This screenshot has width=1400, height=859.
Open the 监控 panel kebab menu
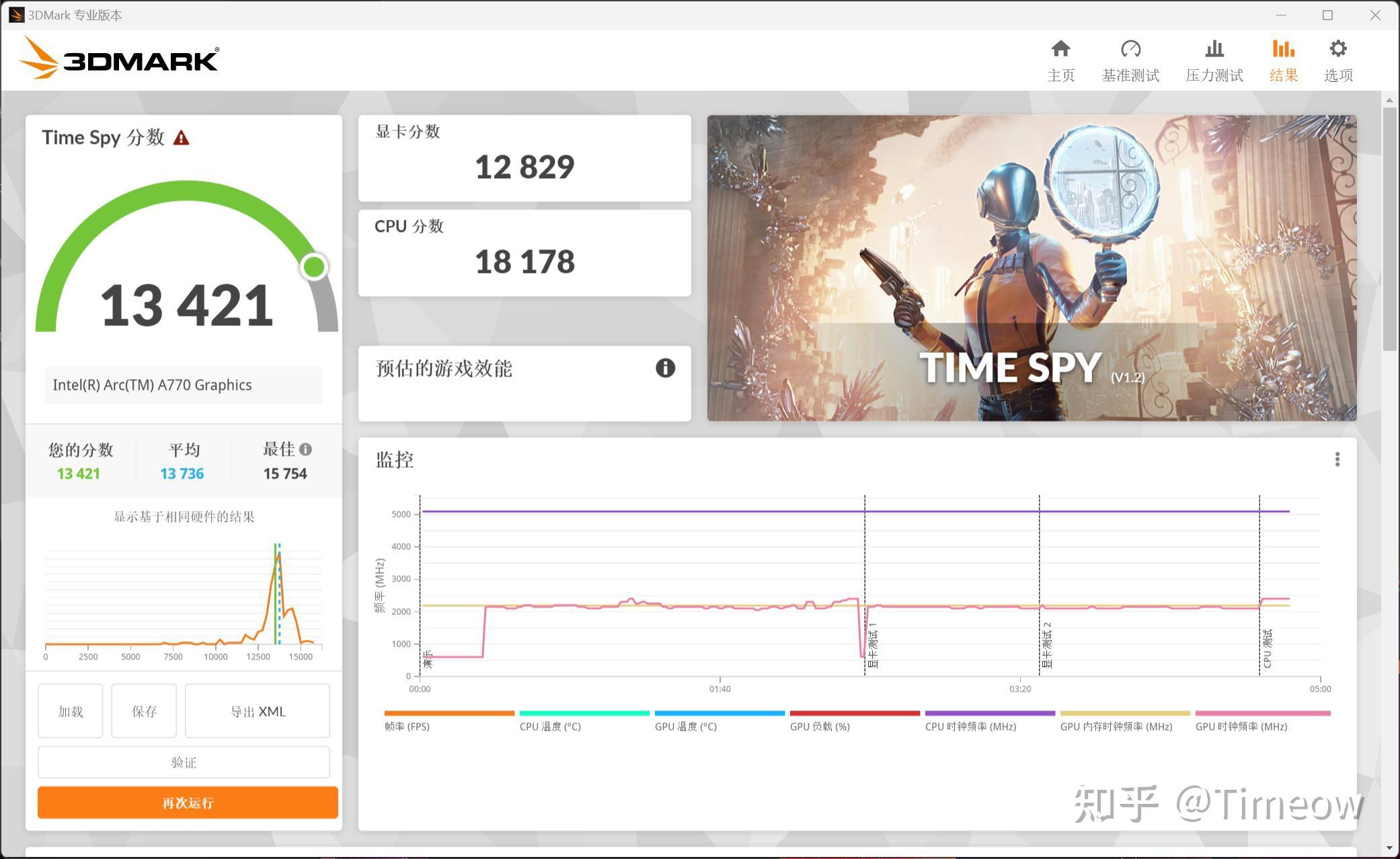[1337, 459]
